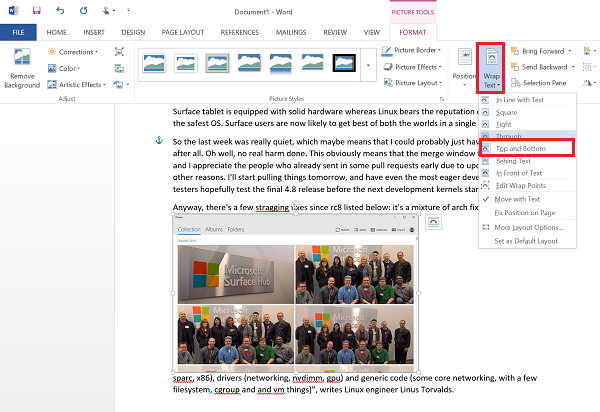The height and width of the screenshot is (412, 600).
Task: Switch to the REFERENCES tab
Action: [x=240, y=33]
